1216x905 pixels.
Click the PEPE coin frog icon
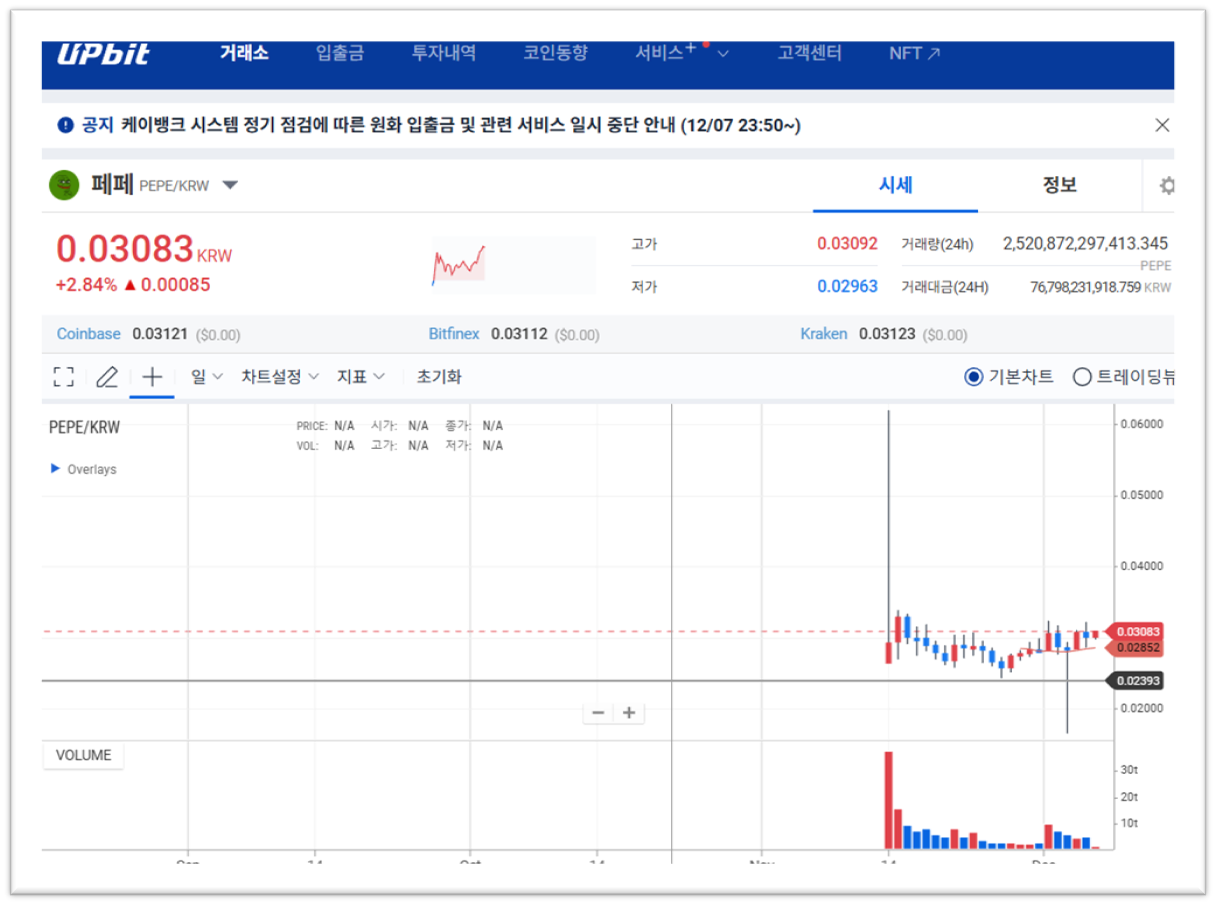click(x=64, y=185)
